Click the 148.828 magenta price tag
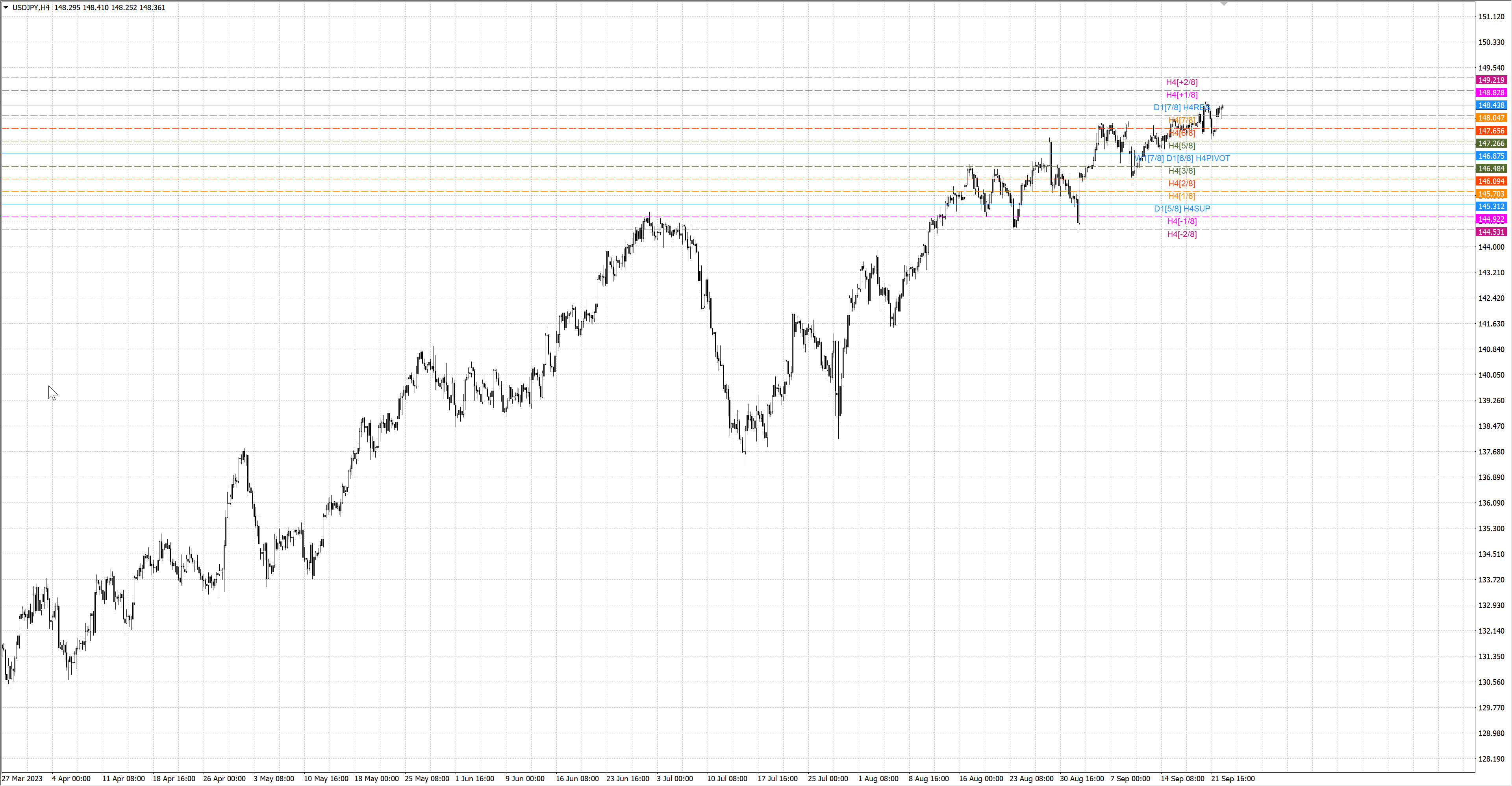Screen dimensions: 1512x786 coord(1491,93)
